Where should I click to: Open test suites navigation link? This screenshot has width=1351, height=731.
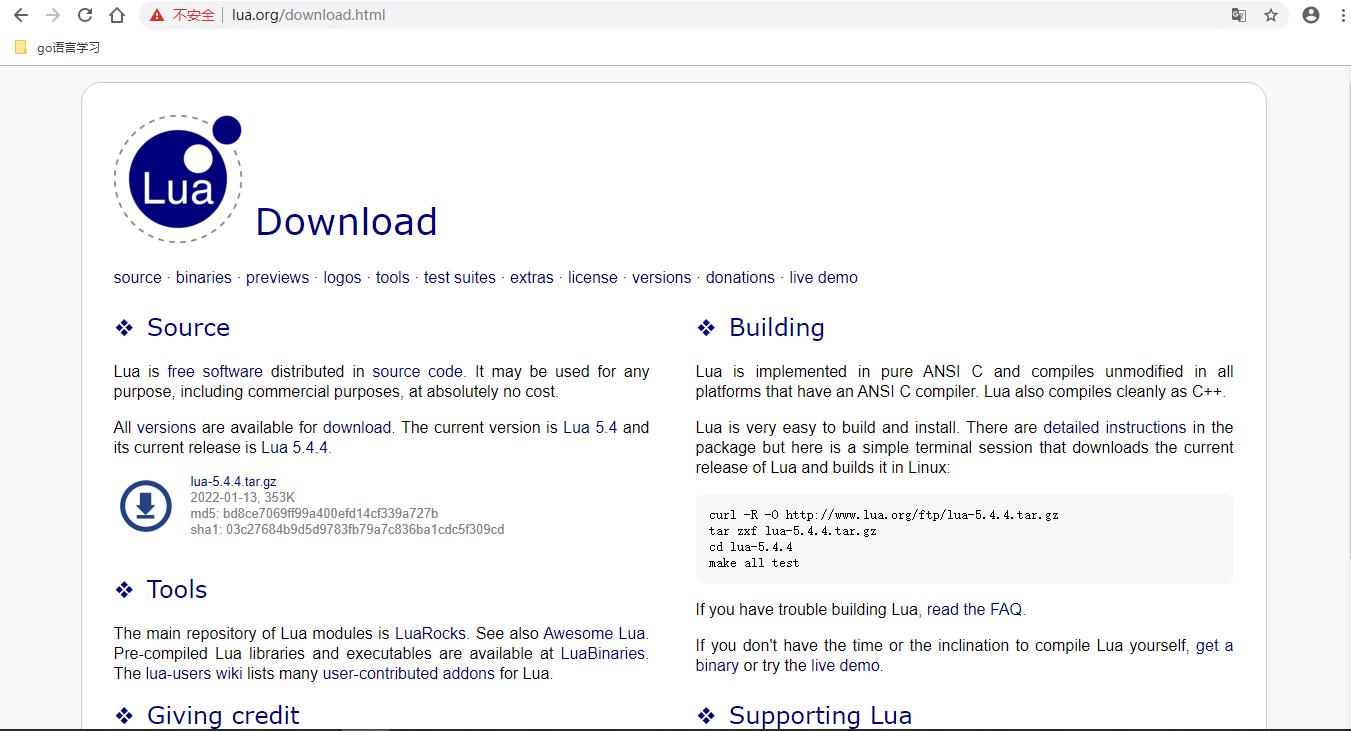(x=459, y=277)
